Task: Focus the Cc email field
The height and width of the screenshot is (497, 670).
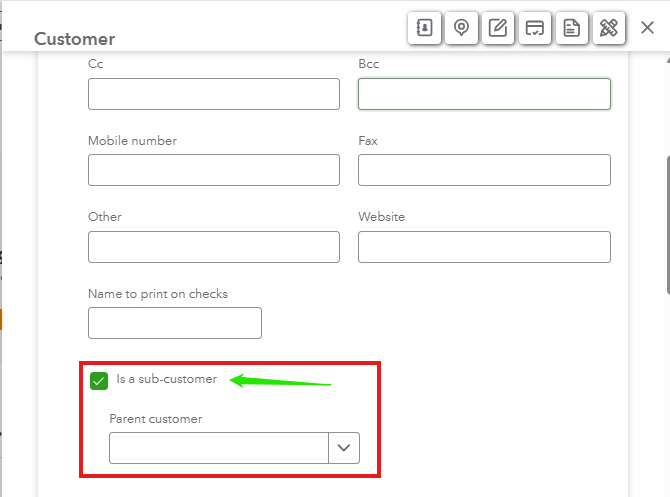Action: tap(214, 94)
